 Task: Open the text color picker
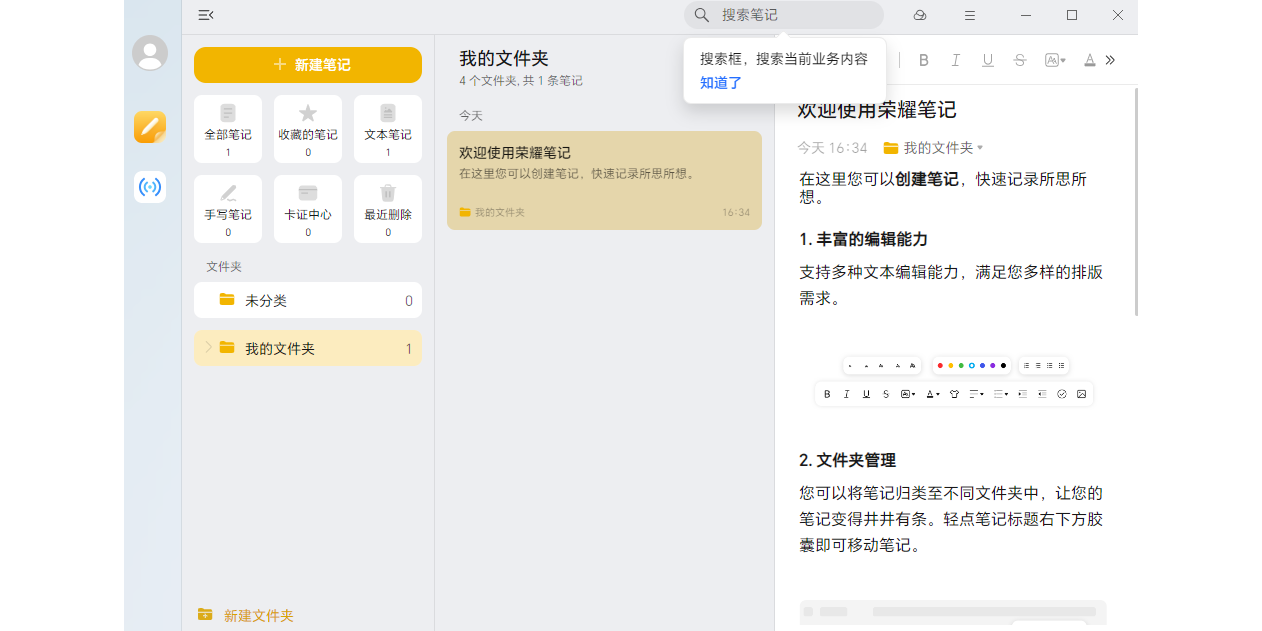pyautogui.click(x=1089, y=60)
